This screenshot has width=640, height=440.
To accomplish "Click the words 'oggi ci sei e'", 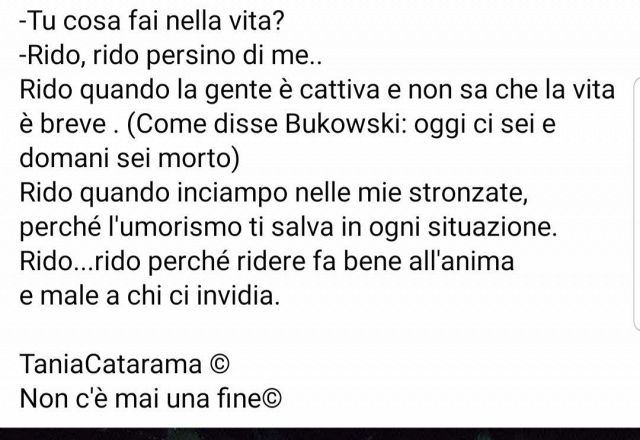I will tap(484, 124).
